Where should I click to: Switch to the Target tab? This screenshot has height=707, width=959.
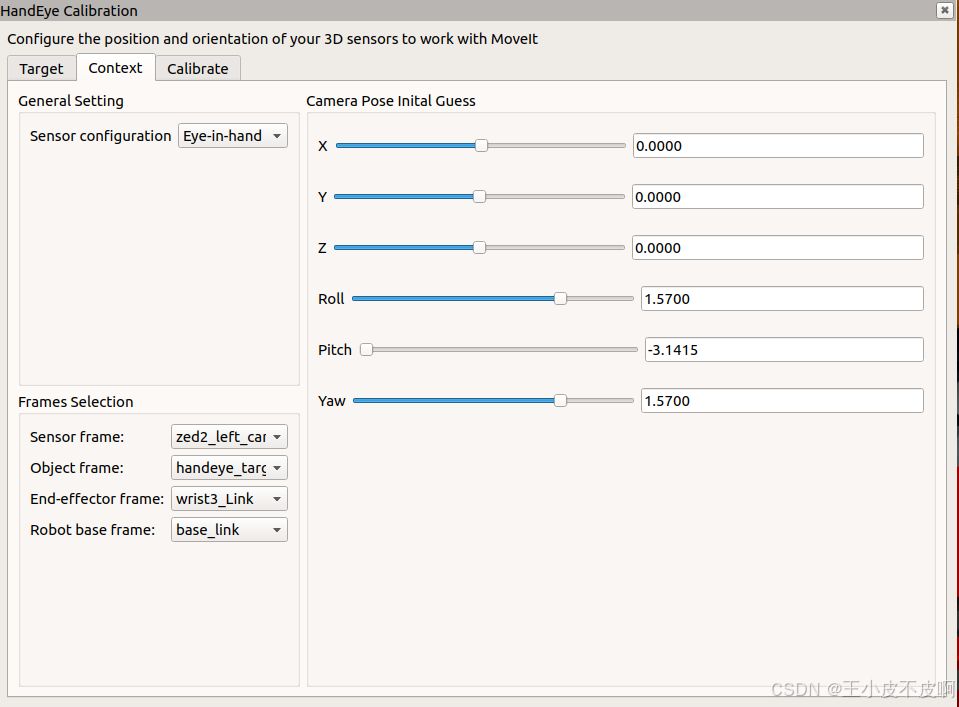pos(42,68)
